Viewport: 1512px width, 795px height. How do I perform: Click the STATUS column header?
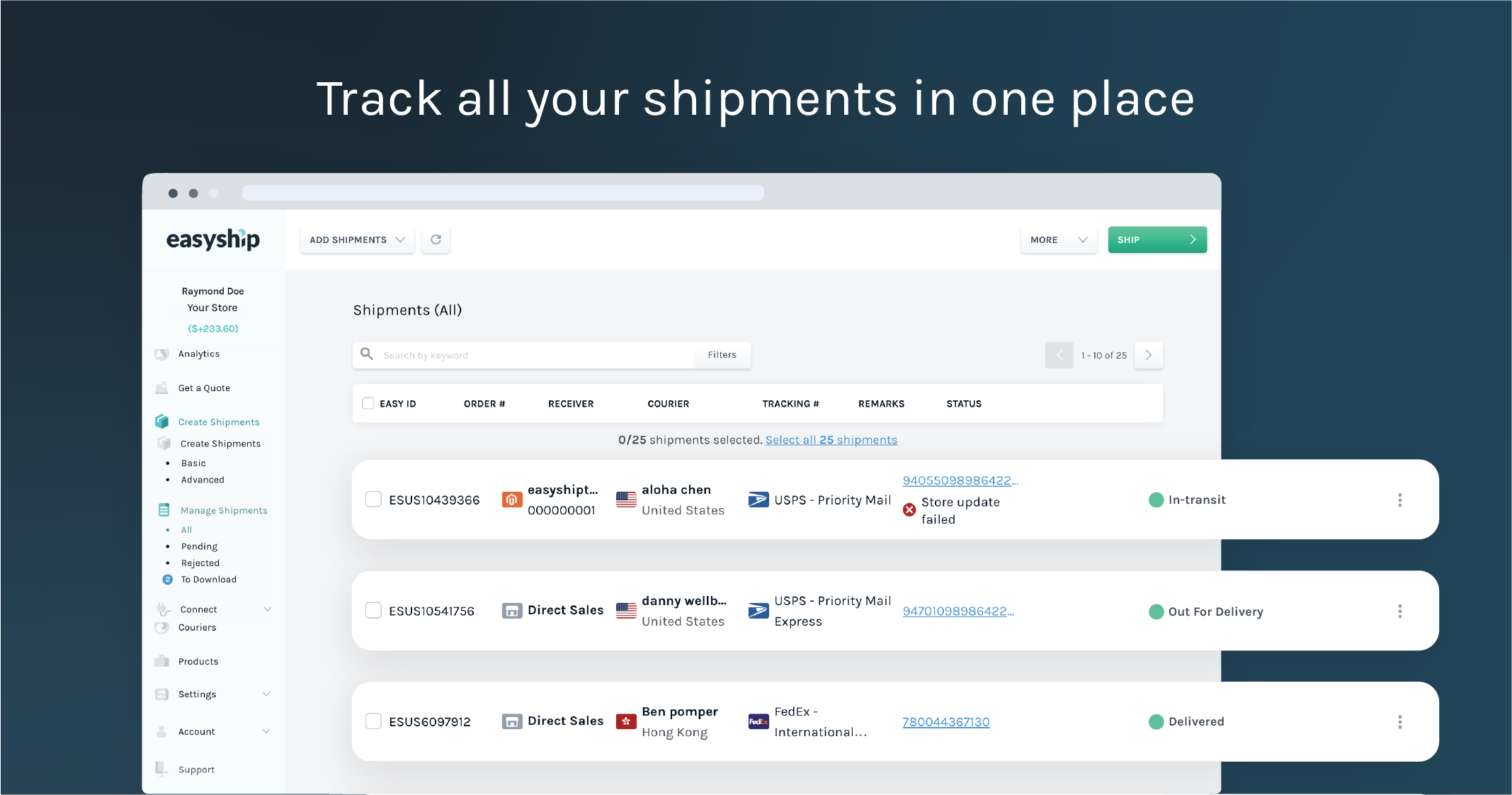[964, 404]
